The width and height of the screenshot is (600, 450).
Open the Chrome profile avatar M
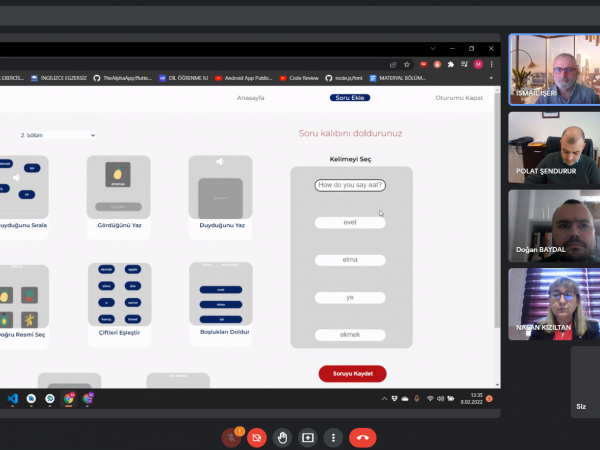[478, 64]
